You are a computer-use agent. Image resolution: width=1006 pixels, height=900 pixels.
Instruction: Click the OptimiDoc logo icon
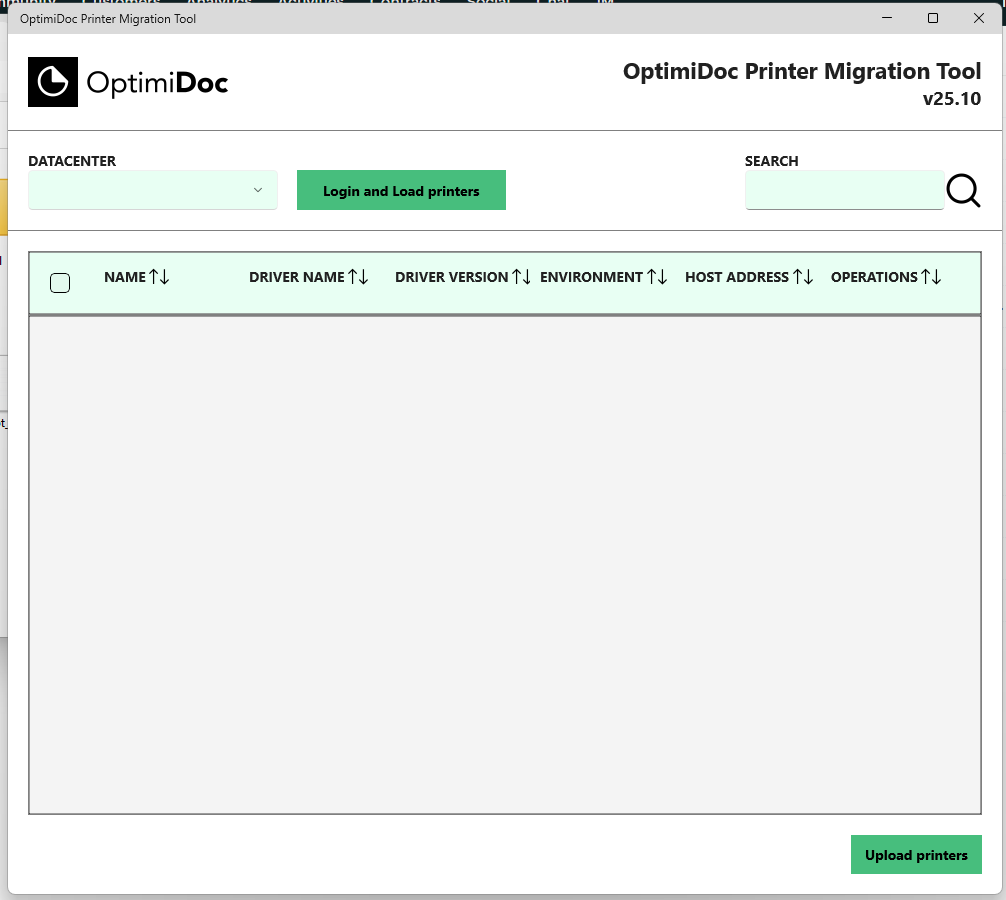coord(53,82)
